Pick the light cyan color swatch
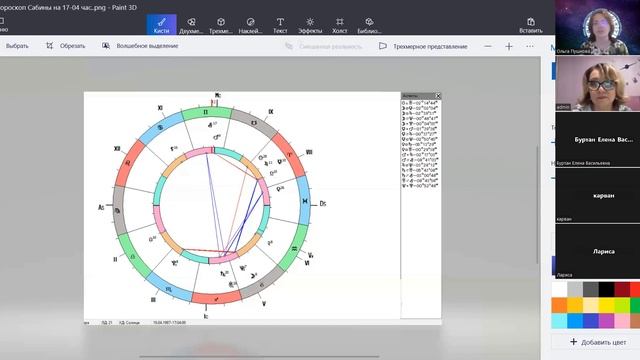 (x=560, y=321)
